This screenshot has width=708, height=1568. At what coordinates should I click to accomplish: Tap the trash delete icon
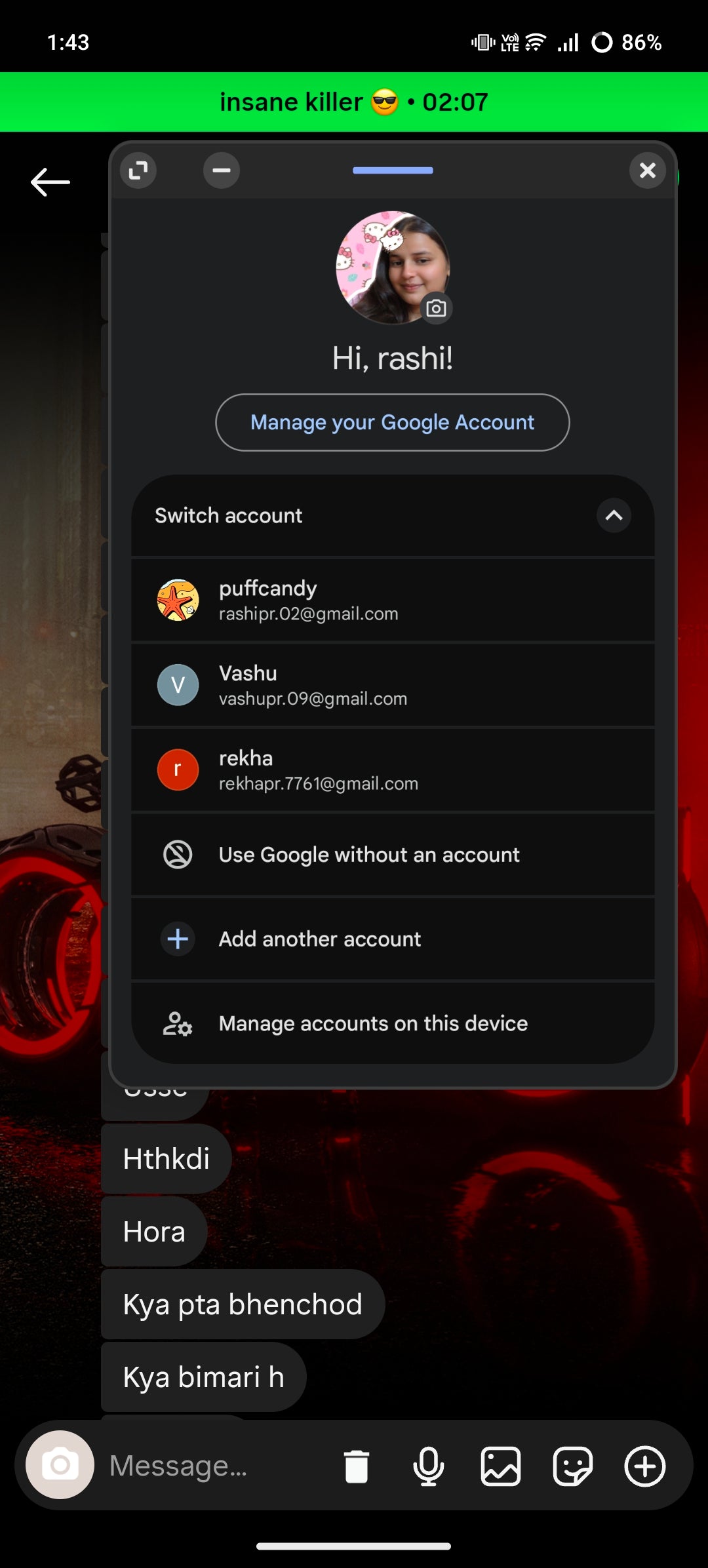point(357,1466)
